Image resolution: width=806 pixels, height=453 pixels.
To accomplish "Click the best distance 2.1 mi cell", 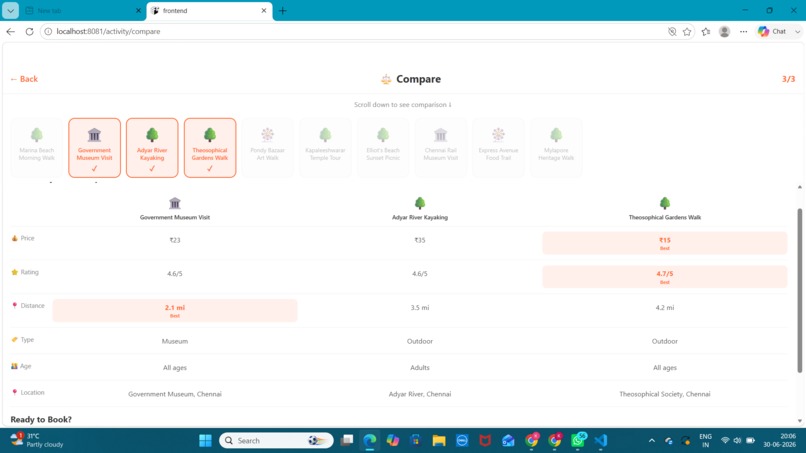I will point(175,311).
